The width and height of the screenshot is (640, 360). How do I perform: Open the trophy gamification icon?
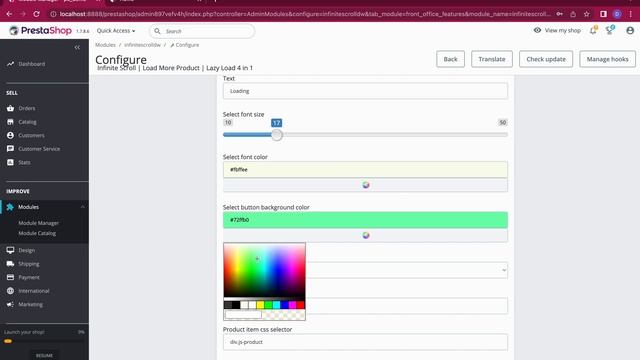tap(610, 30)
